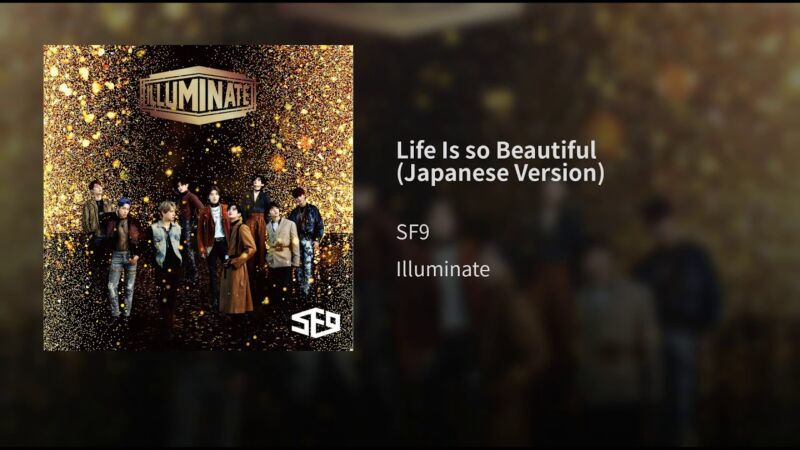Select the "Life Is so Beautiful" title line
Screen dimensions: 800x450
[x=496, y=150]
